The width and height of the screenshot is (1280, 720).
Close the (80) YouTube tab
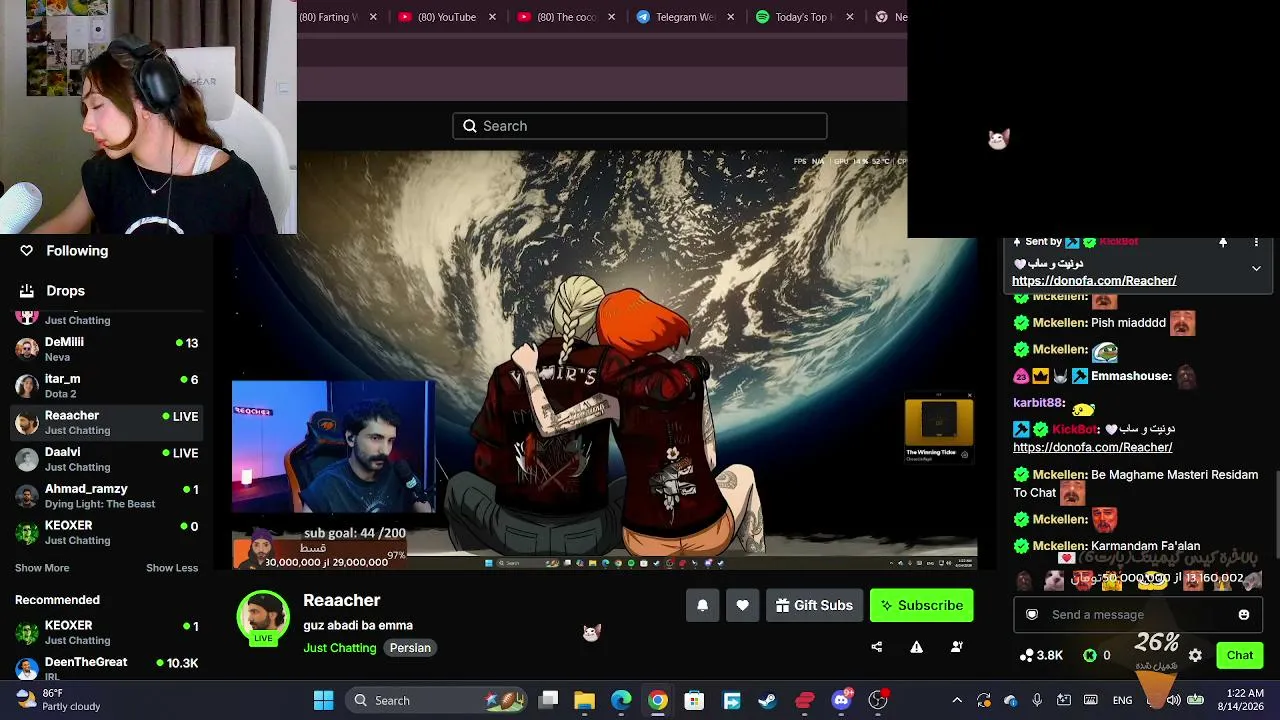click(x=492, y=17)
